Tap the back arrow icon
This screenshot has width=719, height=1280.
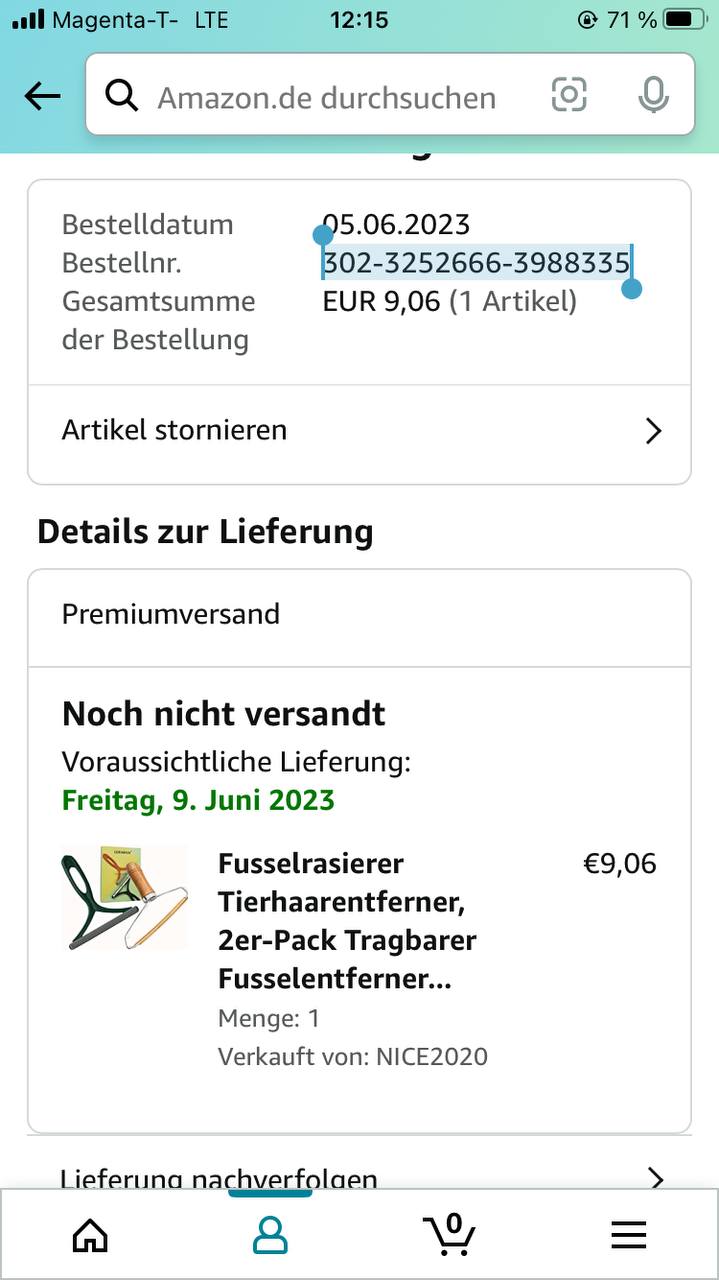(x=43, y=97)
